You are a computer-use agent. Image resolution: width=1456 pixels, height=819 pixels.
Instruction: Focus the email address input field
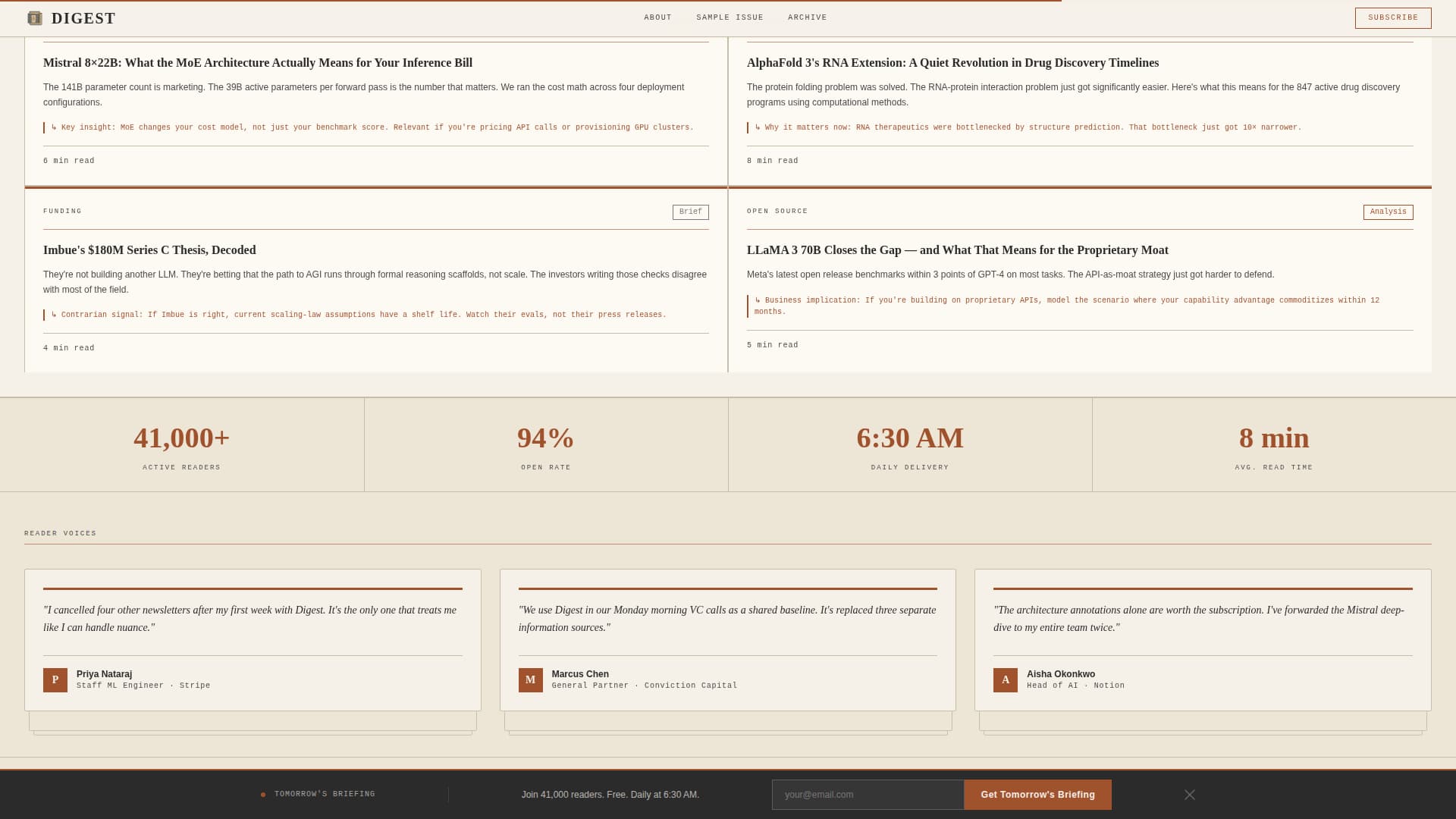point(868,795)
